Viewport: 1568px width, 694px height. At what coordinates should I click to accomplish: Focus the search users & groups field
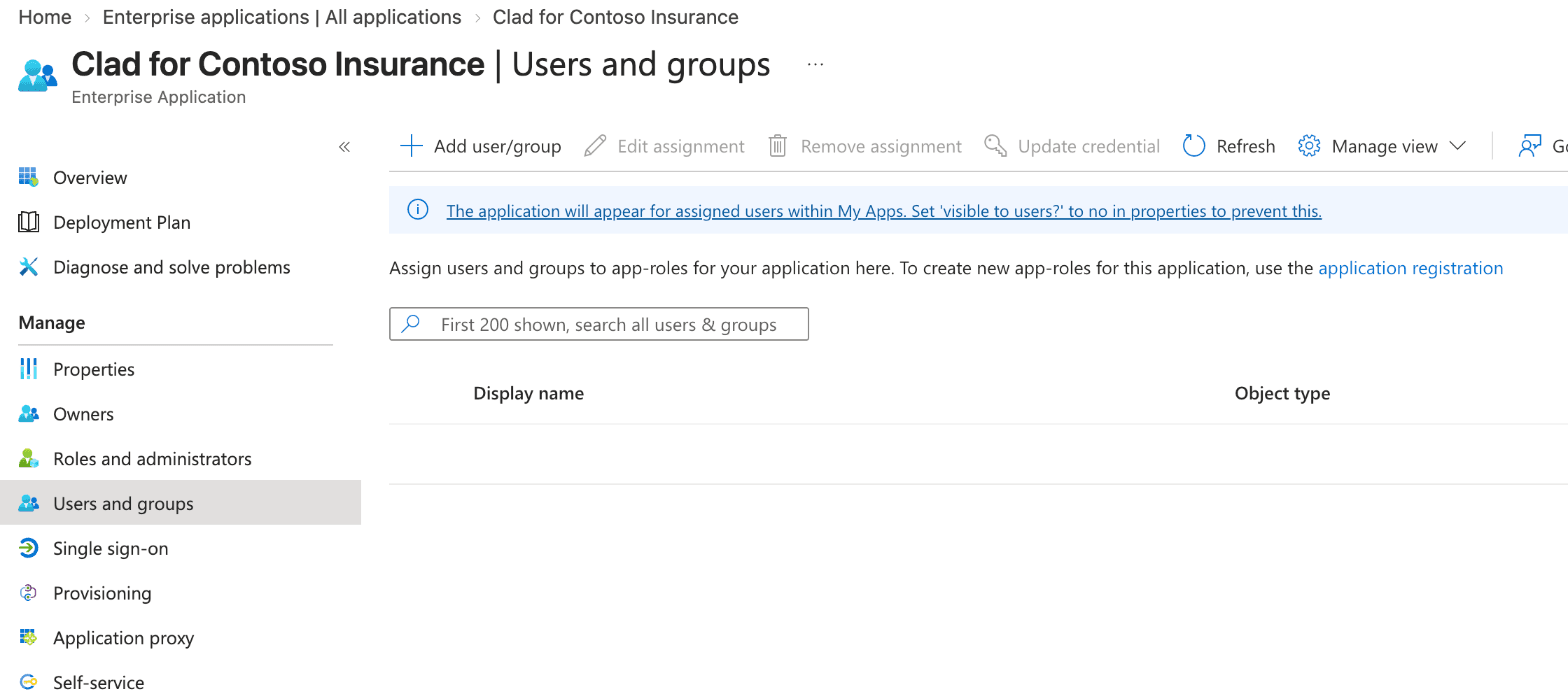599,324
